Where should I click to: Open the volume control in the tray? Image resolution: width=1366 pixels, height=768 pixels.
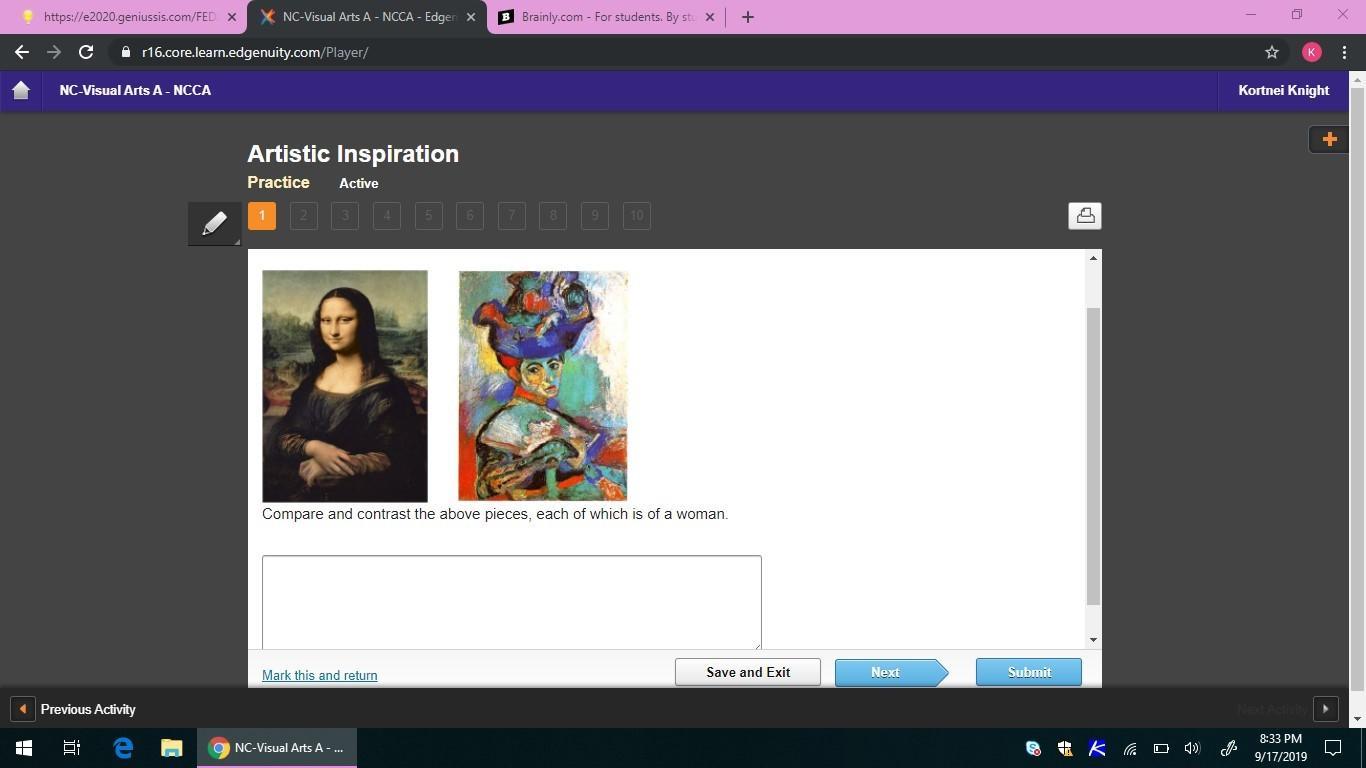[1192, 748]
